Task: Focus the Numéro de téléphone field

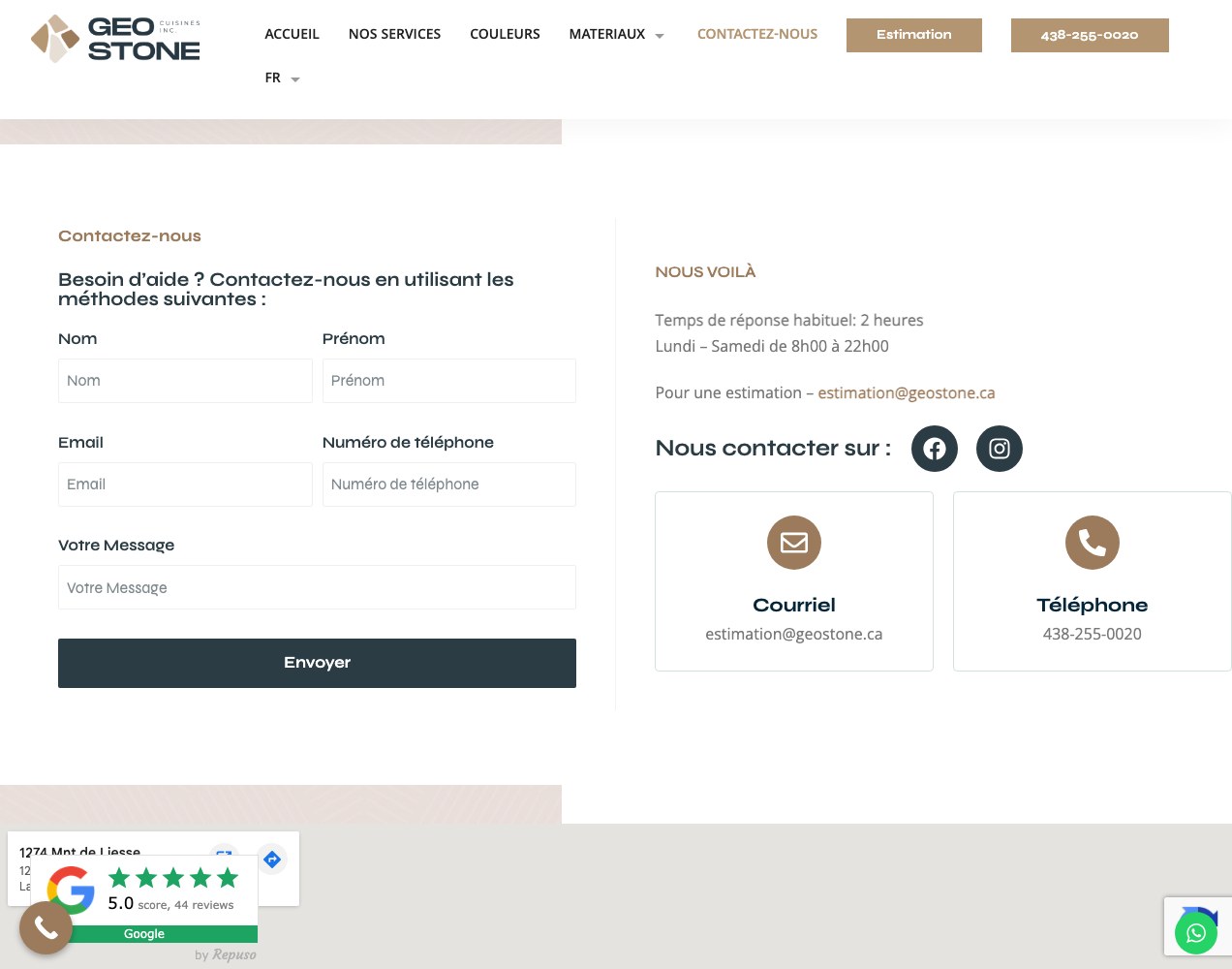Action: point(449,484)
